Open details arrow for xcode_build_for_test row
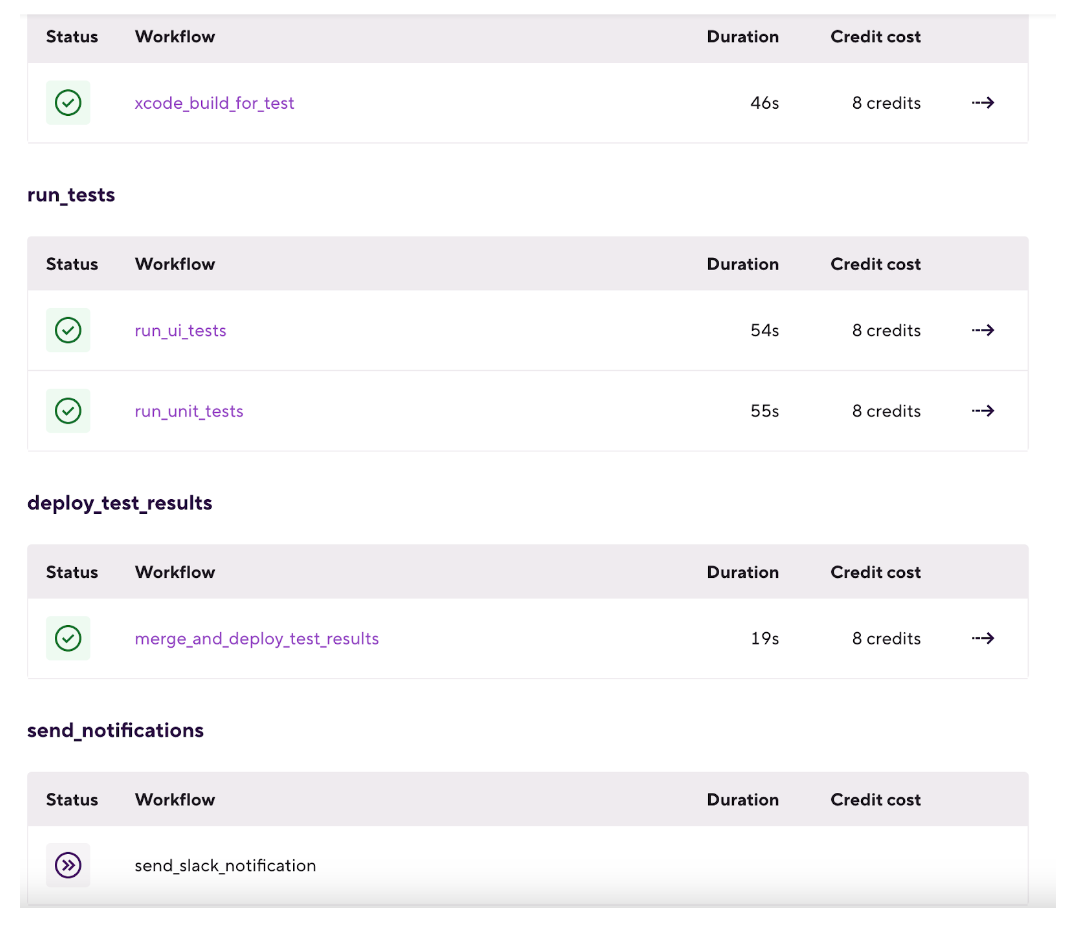 [982, 102]
